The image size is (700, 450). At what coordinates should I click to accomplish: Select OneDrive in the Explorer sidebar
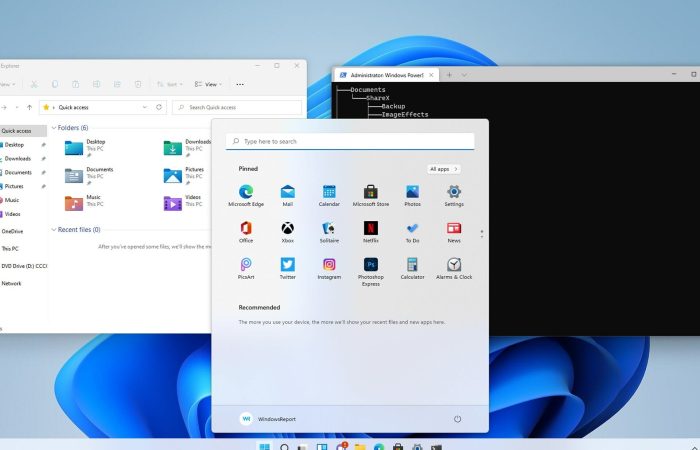(22, 231)
